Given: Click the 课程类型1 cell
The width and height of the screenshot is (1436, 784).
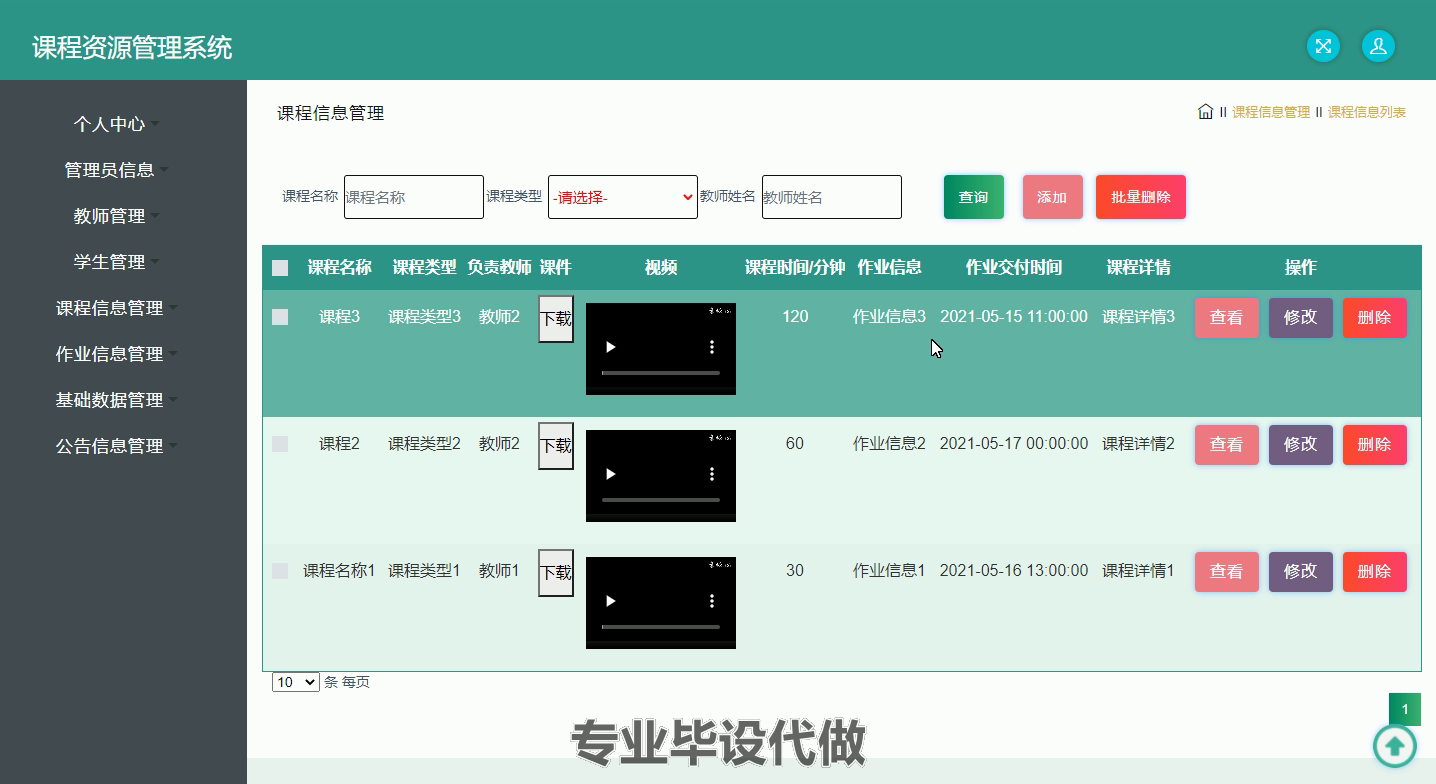Looking at the screenshot, I should tap(424, 571).
